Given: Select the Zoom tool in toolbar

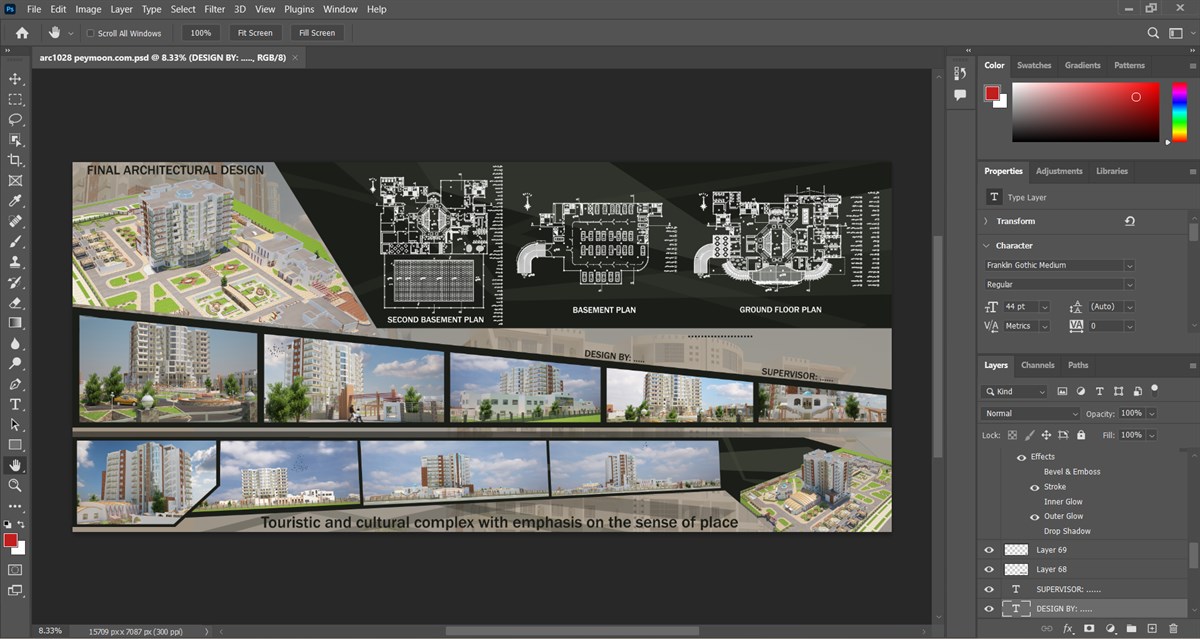Looking at the screenshot, I should 15,485.
